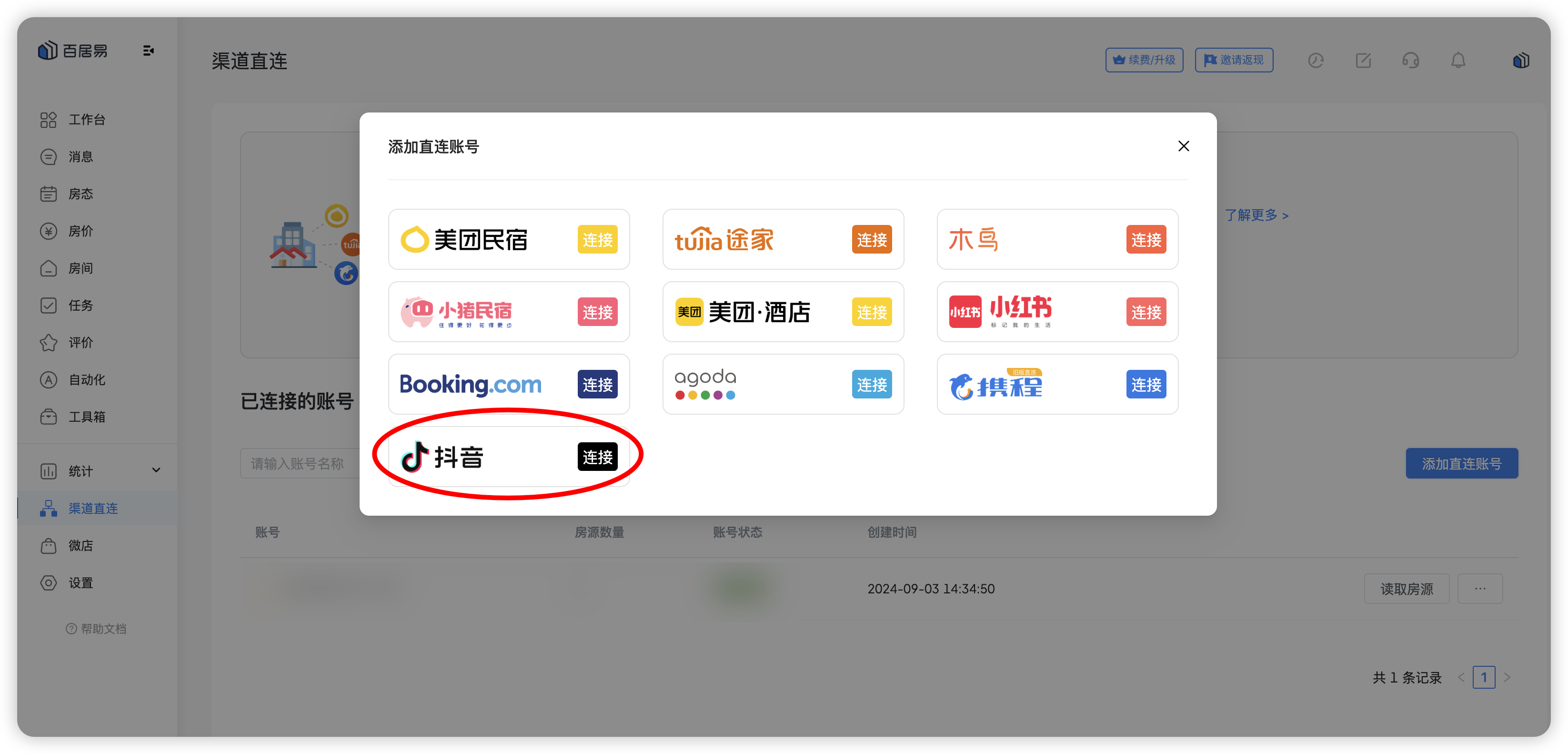Viewport: 1568px width, 754px height.
Task: Click the 百居易 logo in the sidebar
Action: 72,51
